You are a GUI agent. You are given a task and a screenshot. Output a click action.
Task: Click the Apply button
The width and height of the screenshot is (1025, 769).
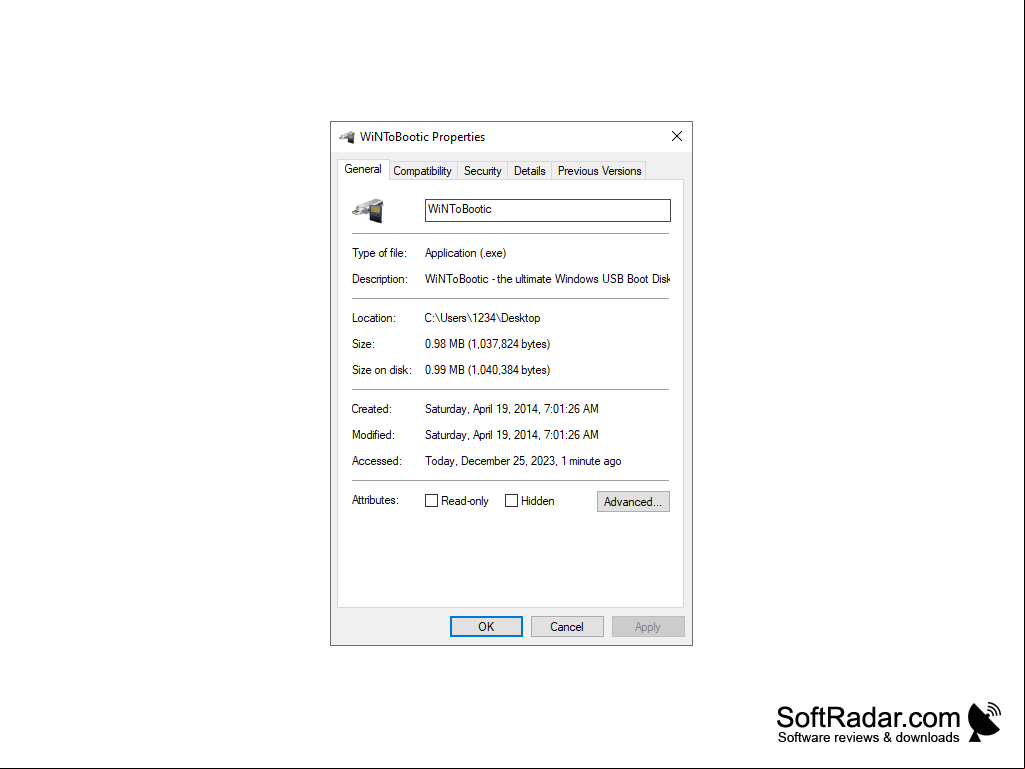pos(648,626)
